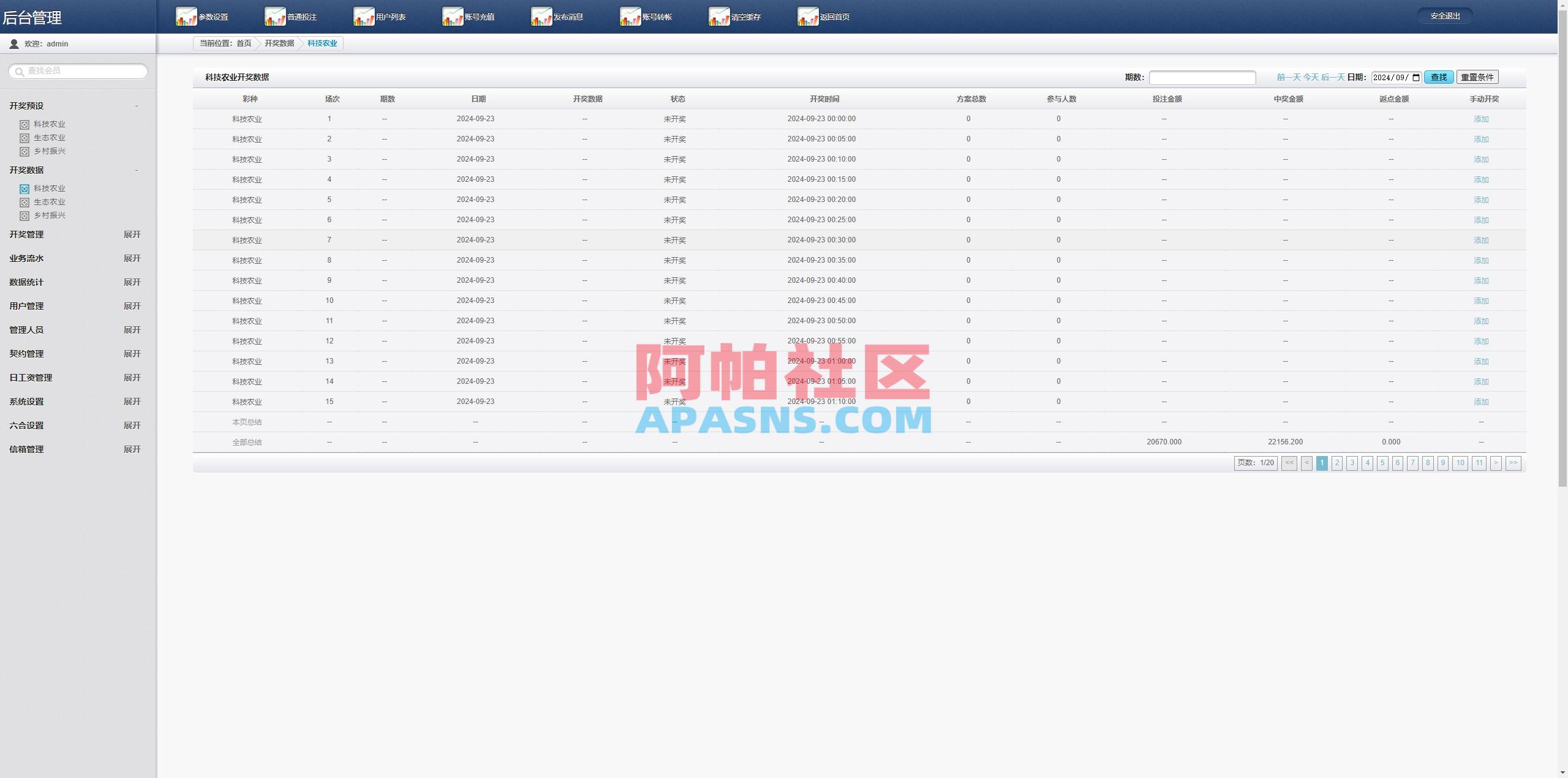Click the 查找 search button

pyautogui.click(x=1439, y=77)
